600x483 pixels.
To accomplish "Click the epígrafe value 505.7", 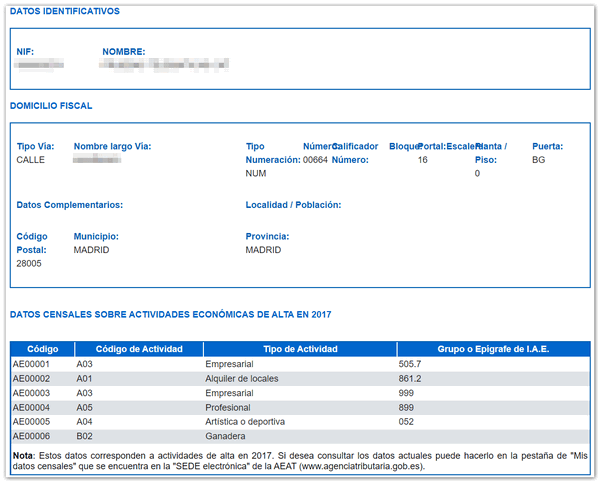I will [x=409, y=364].
